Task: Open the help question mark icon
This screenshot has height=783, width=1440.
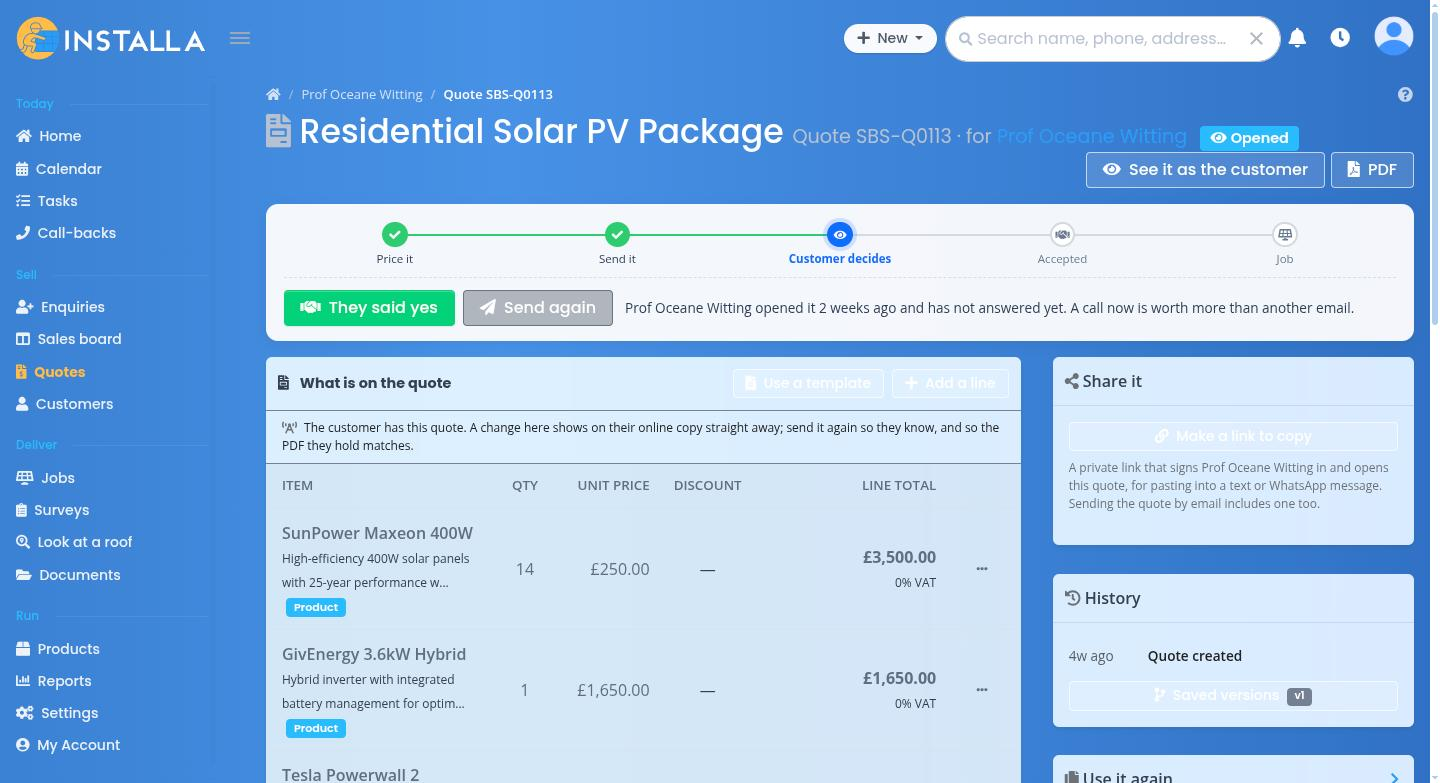Action: coord(1405,94)
